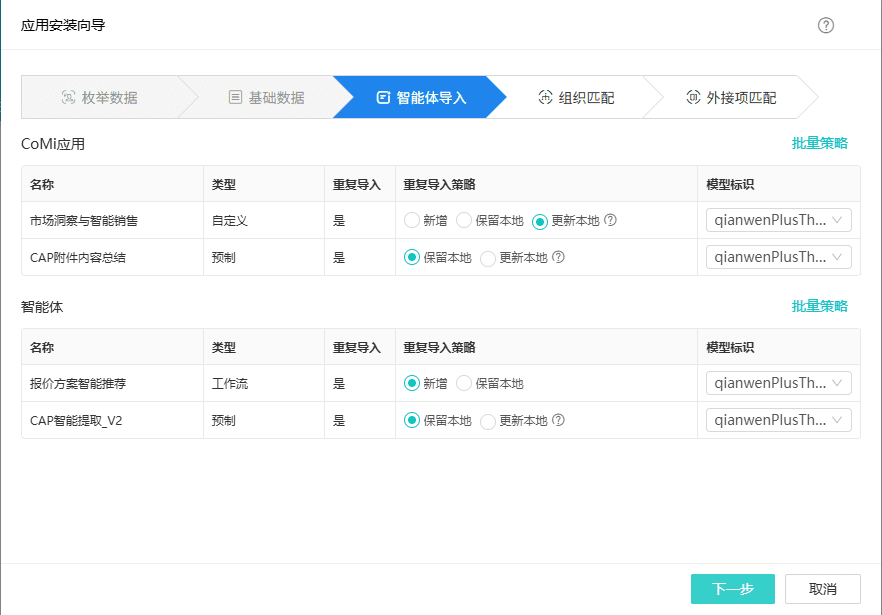Click 批量策略 link for CoMi应用
882x615 pixels.
820,143
